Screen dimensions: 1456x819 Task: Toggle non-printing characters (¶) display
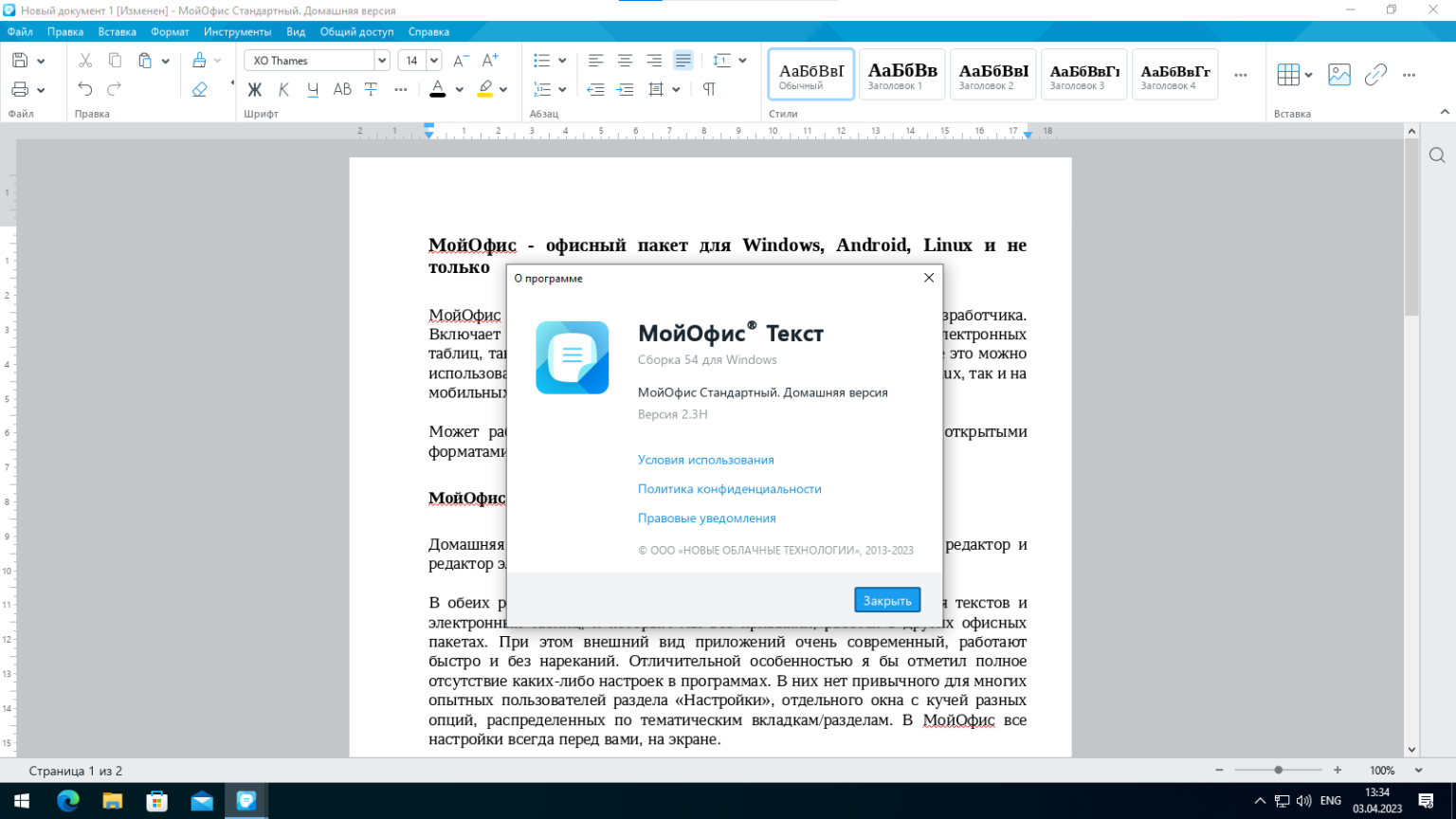point(709,89)
